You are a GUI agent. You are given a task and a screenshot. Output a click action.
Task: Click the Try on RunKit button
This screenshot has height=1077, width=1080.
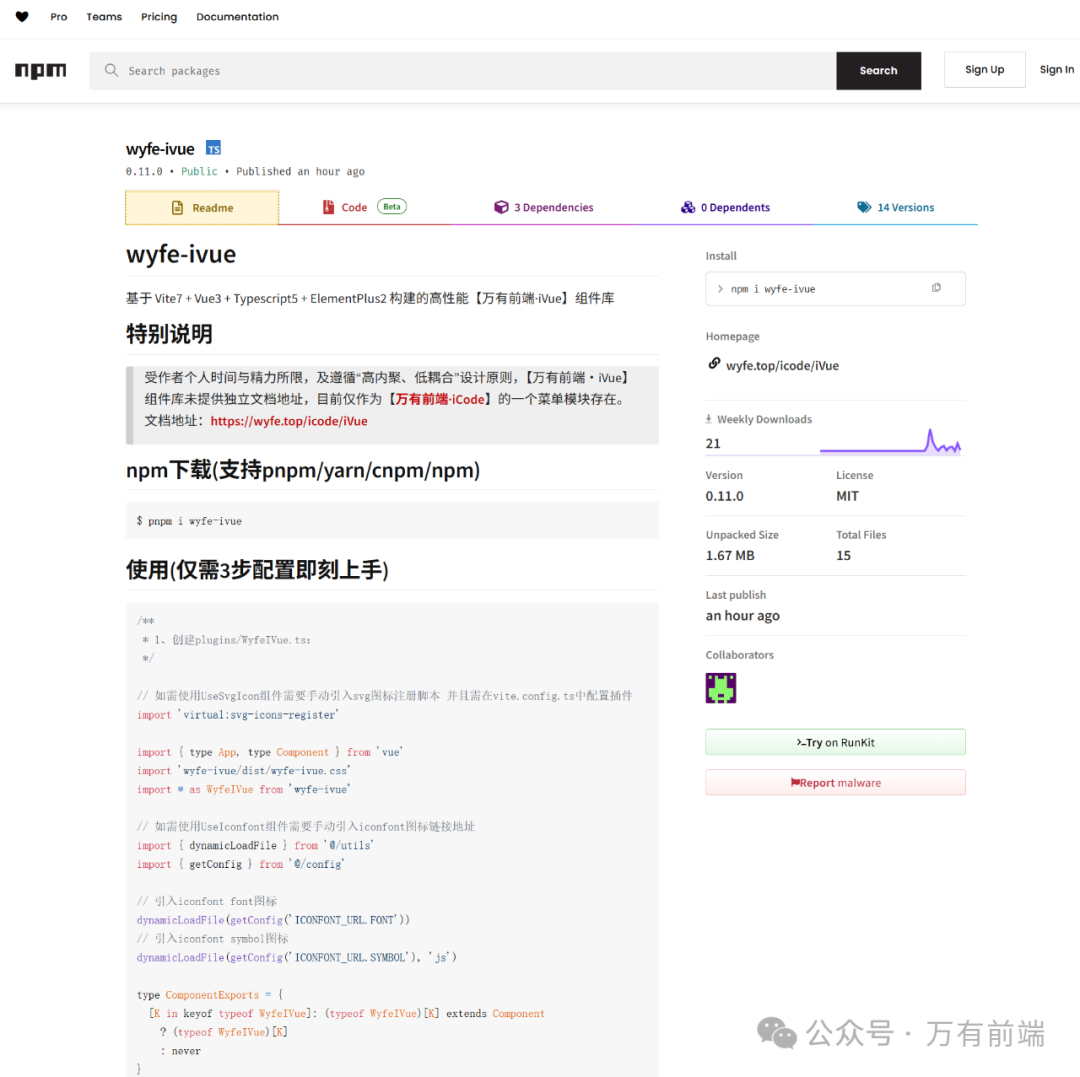835,741
